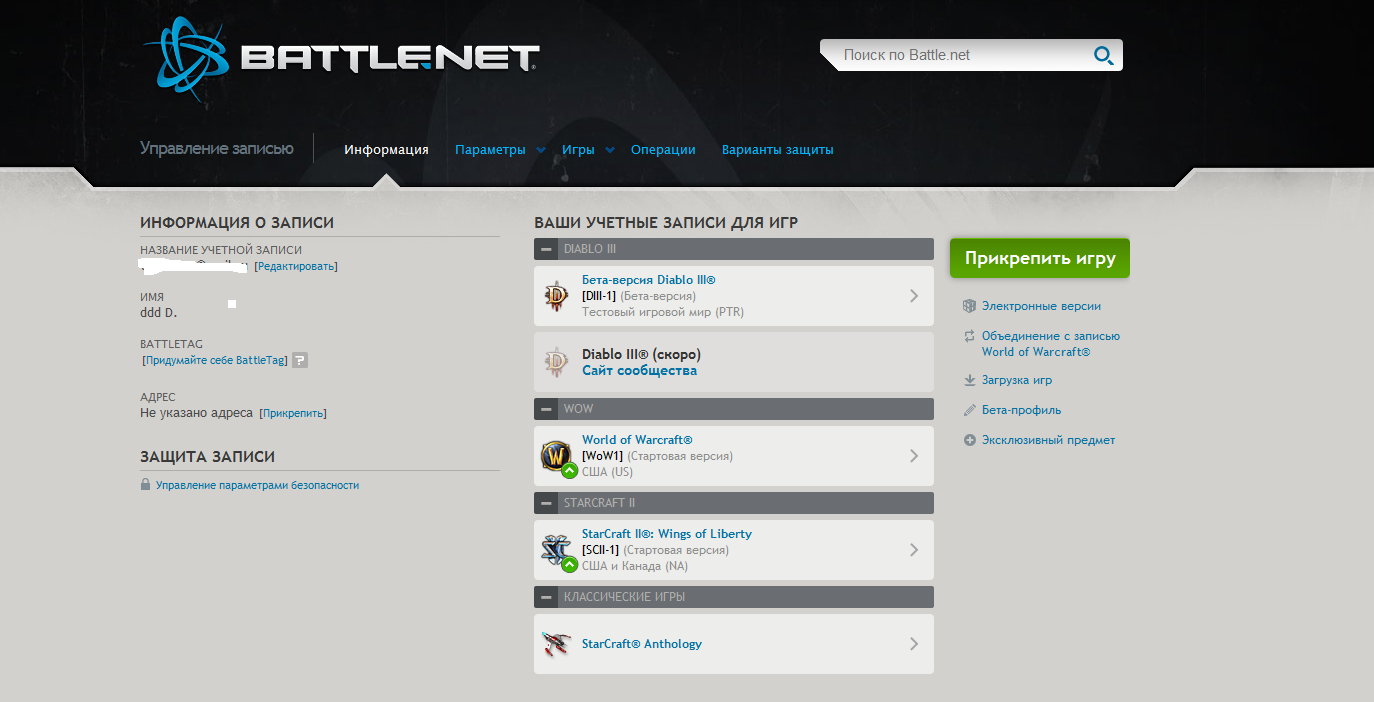
Task: Open Объединение с записью World of Warcraft link
Action: pos(1051,344)
